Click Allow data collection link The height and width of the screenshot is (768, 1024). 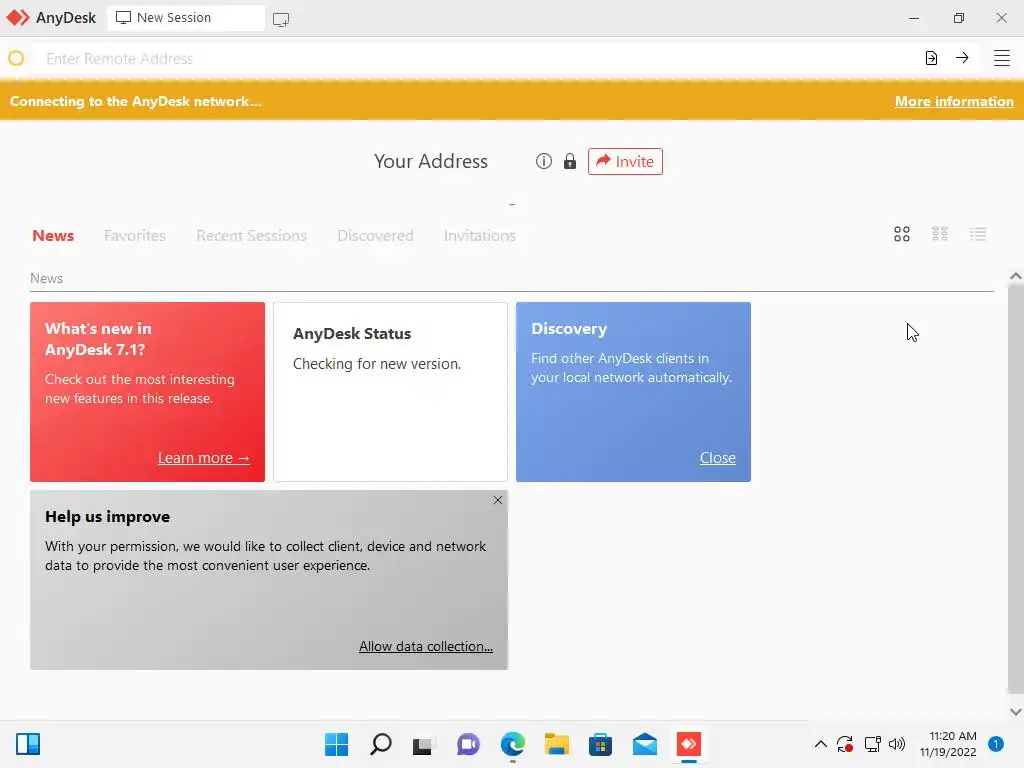(426, 647)
